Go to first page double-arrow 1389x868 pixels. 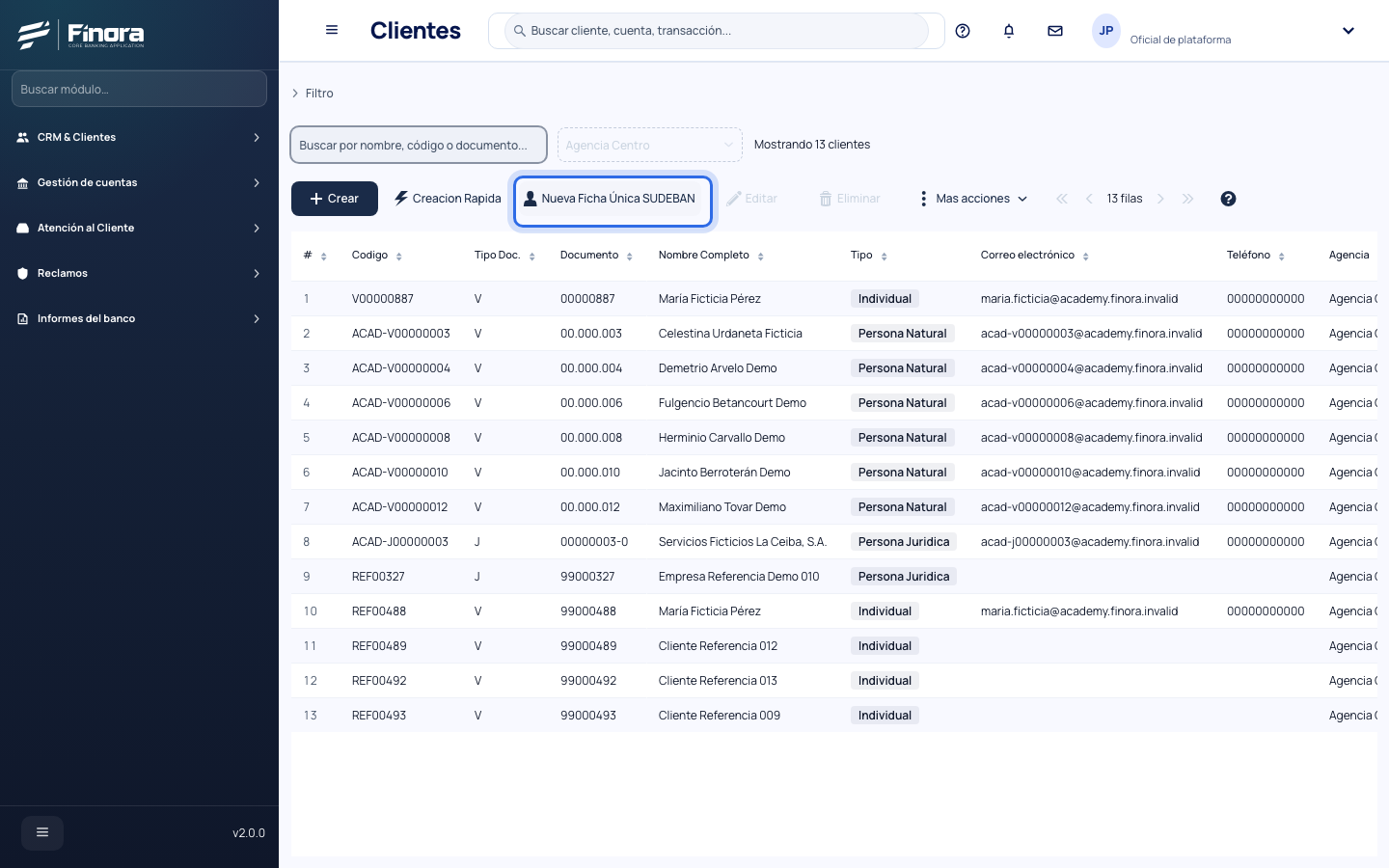(1062, 199)
